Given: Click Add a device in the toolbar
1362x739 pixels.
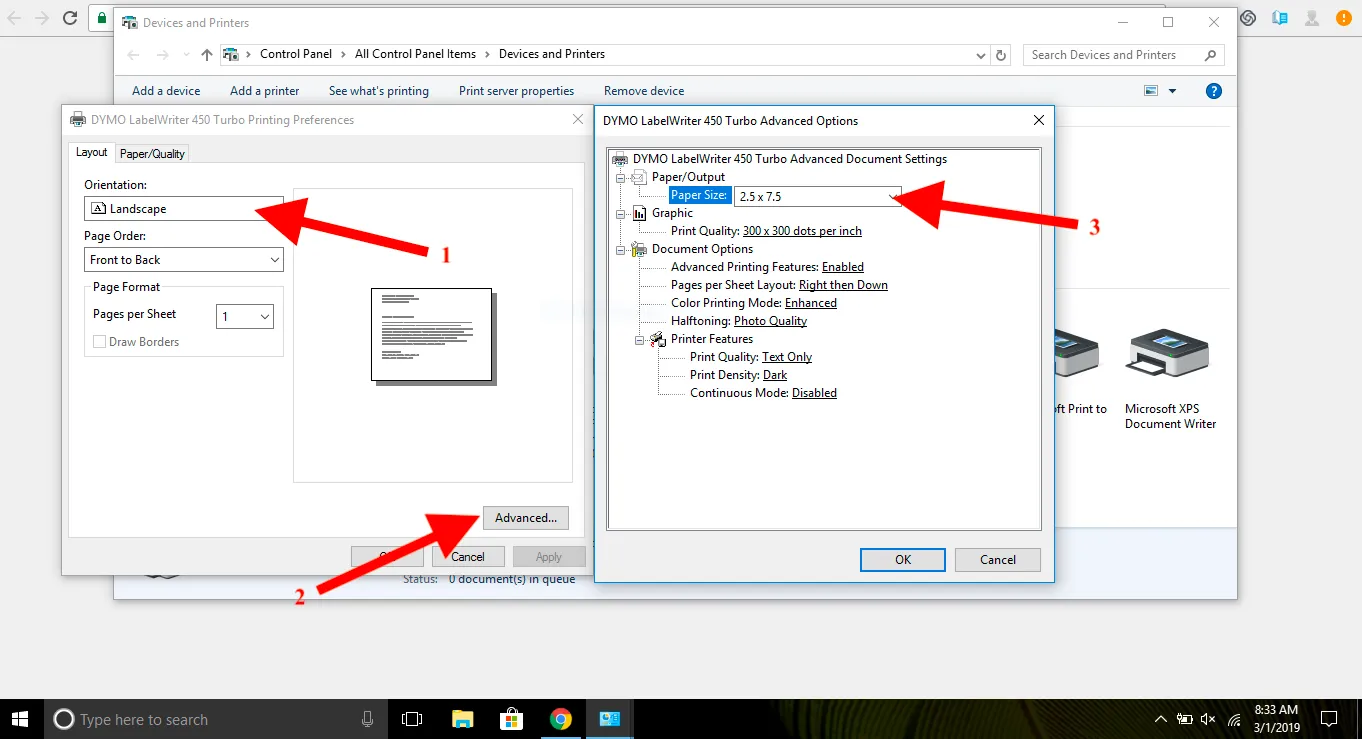Looking at the screenshot, I should coord(166,91).
